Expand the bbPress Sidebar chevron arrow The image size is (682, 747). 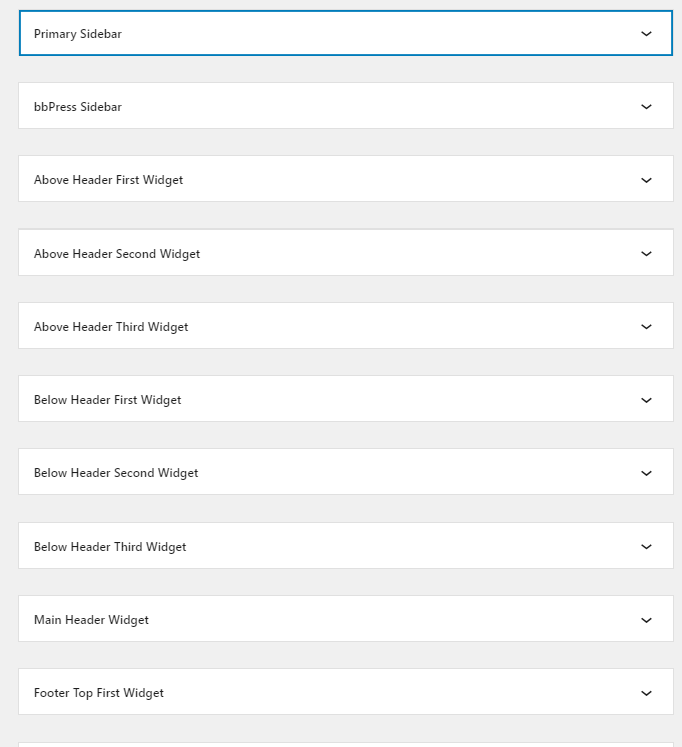646,107
